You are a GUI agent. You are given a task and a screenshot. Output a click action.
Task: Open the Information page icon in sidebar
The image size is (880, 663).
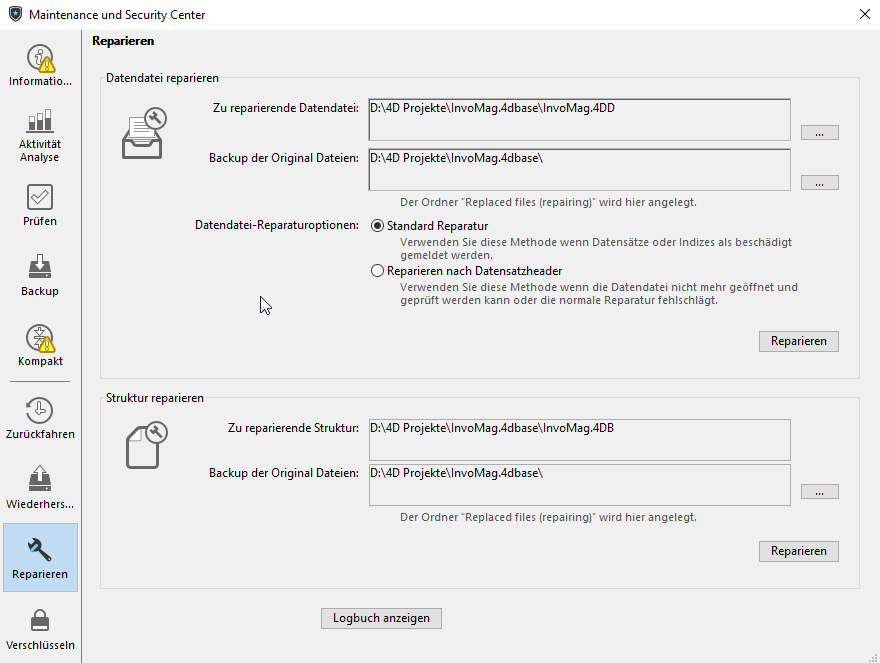[40, 59]
